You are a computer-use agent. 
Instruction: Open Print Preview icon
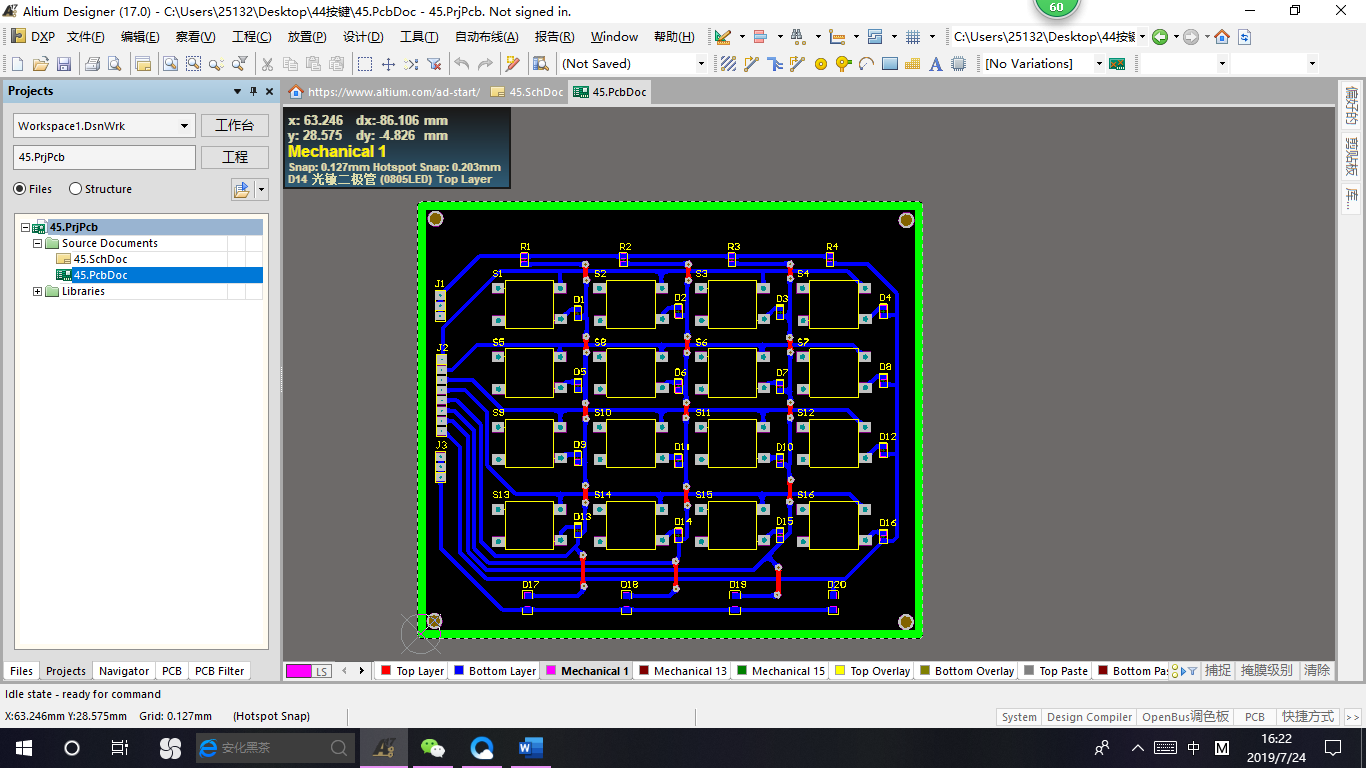click(x=114, y=64)
